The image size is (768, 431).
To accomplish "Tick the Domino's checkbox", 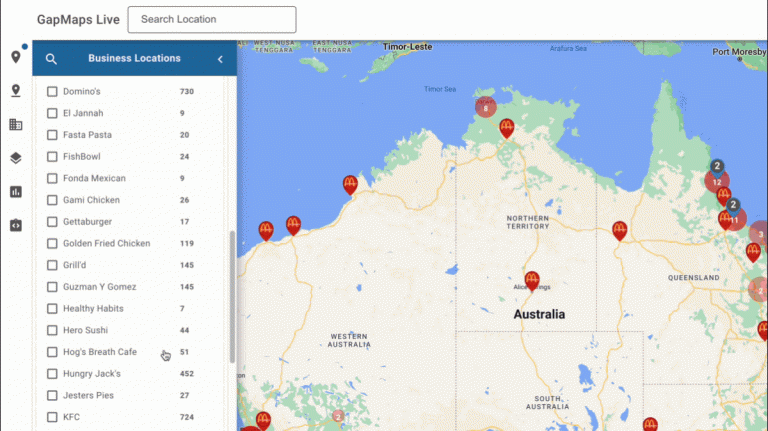I will point(53,91).
